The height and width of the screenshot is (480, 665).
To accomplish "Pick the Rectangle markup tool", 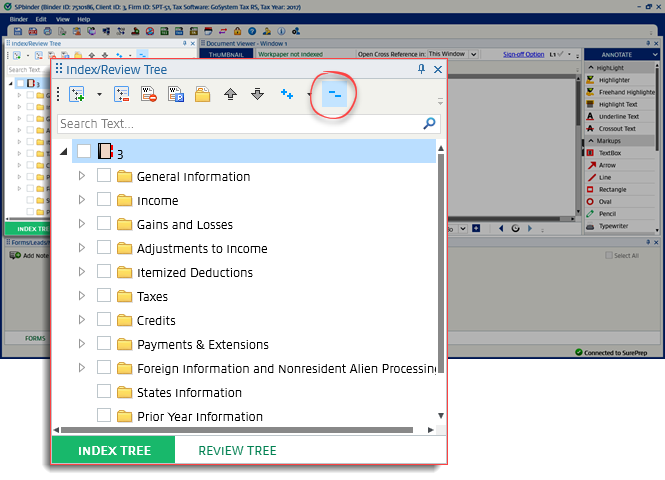I will [612, 189].
